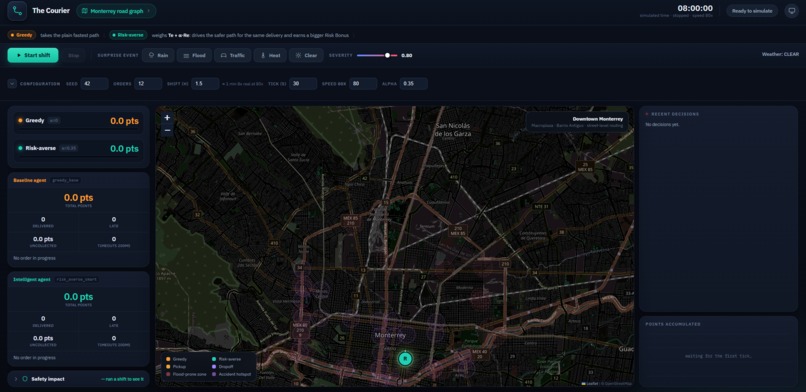Click the Greedy score row
Image resolution: width=806 pixels, height=392 pixels.
click(78, 121)
